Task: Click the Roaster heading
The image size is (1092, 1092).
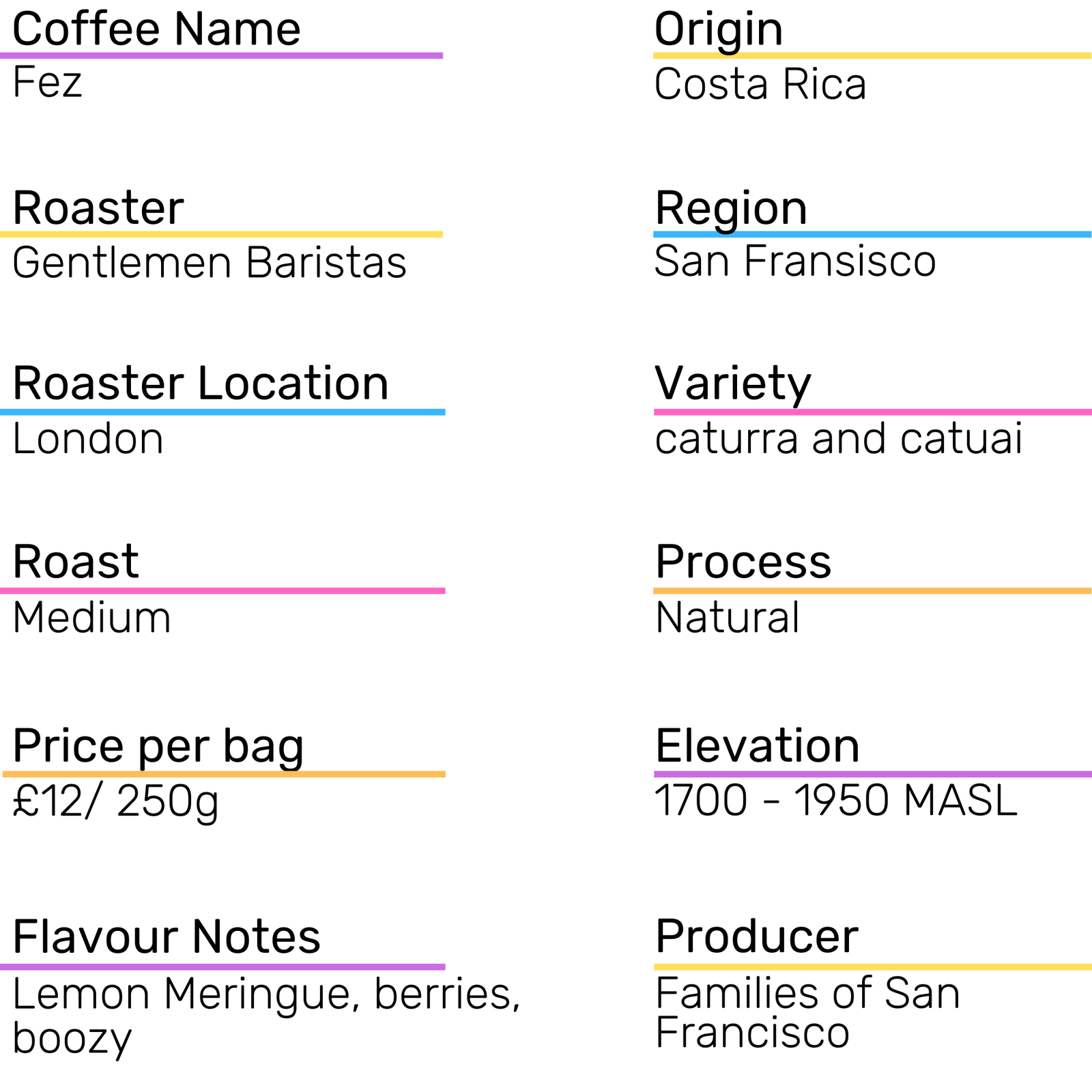Action: point(98,208)
